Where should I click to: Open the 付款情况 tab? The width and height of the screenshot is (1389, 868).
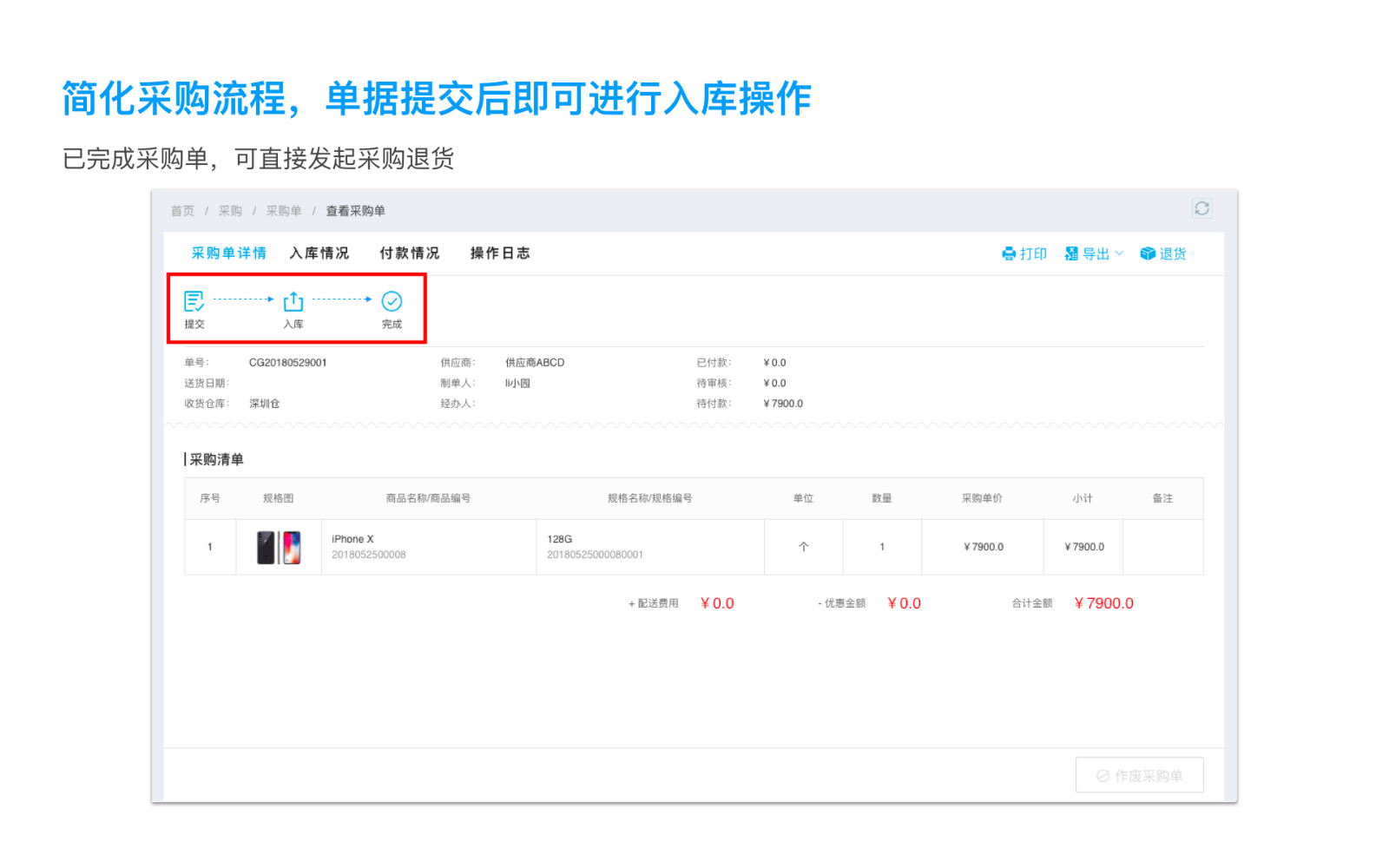pyautogui.click(x=410, y=253)
